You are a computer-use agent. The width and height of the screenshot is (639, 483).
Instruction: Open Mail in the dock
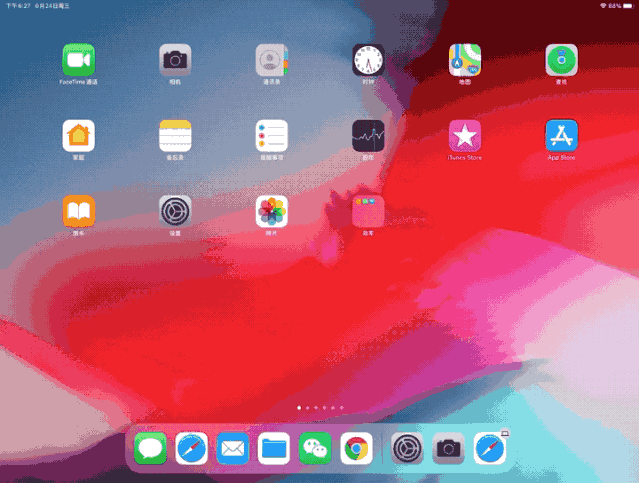233,448
